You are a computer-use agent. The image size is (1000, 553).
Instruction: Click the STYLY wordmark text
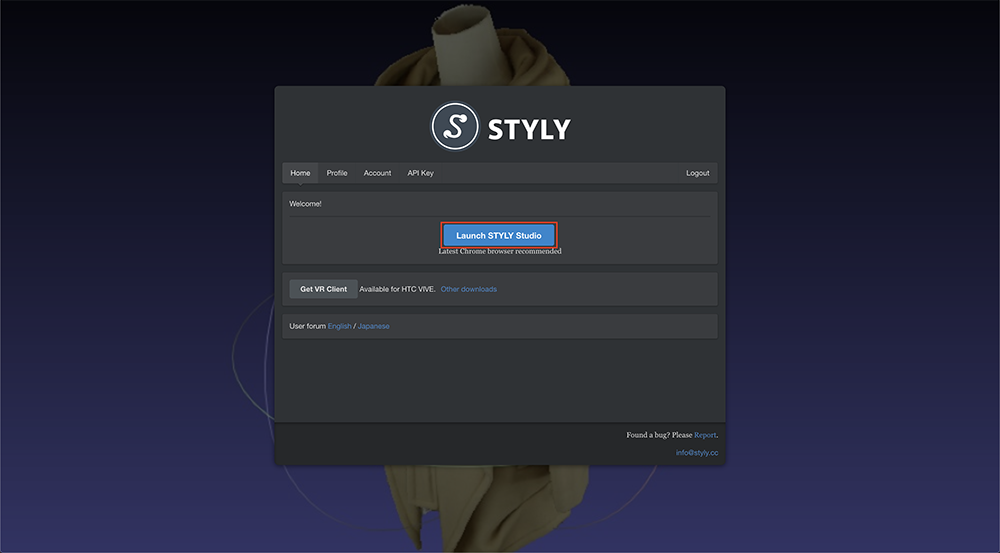tap(529, 129)
